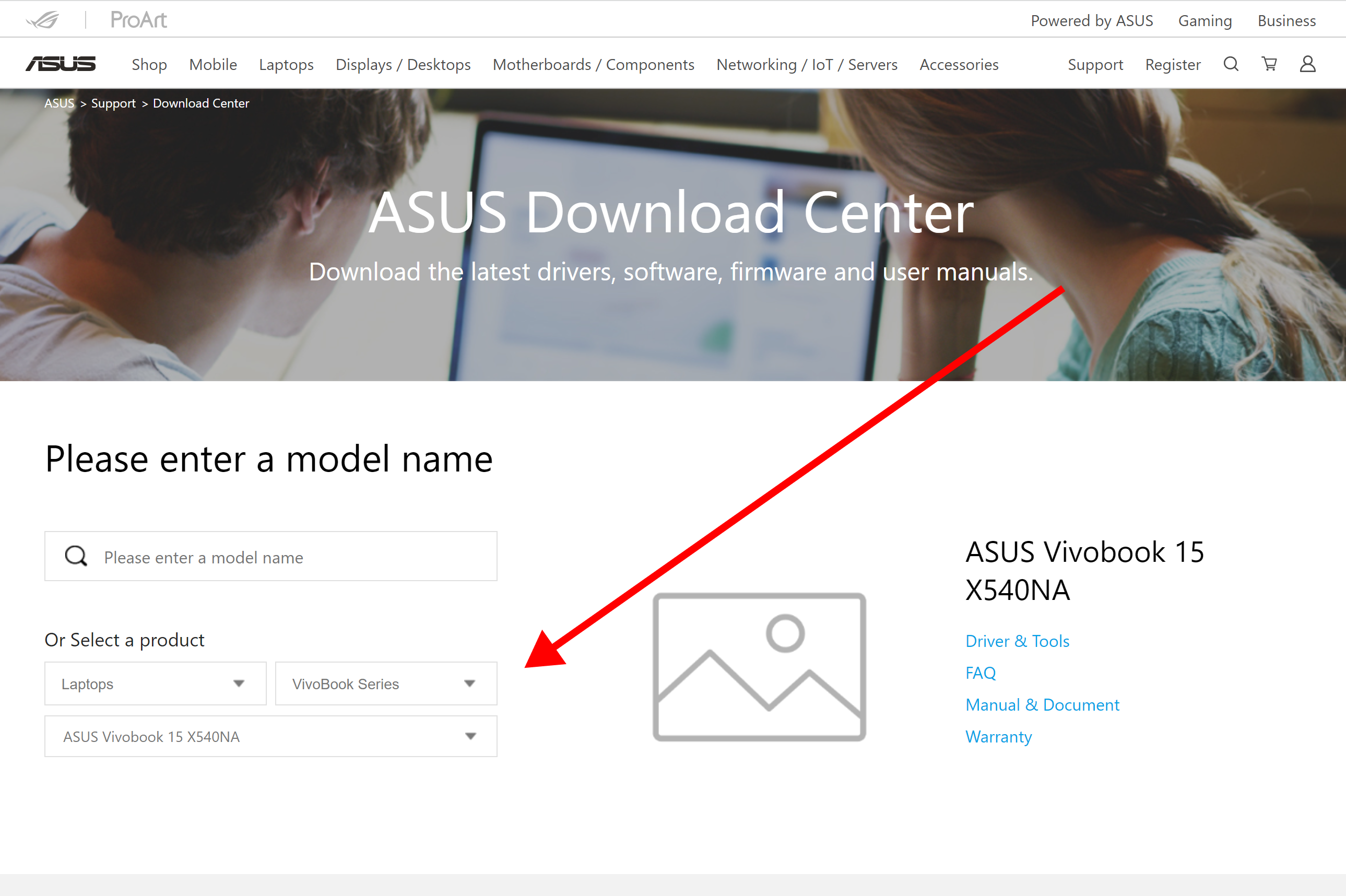Screen dimensions: 1346x896
Task: Click magnifier icon in model search box
Action: (76, 556)
